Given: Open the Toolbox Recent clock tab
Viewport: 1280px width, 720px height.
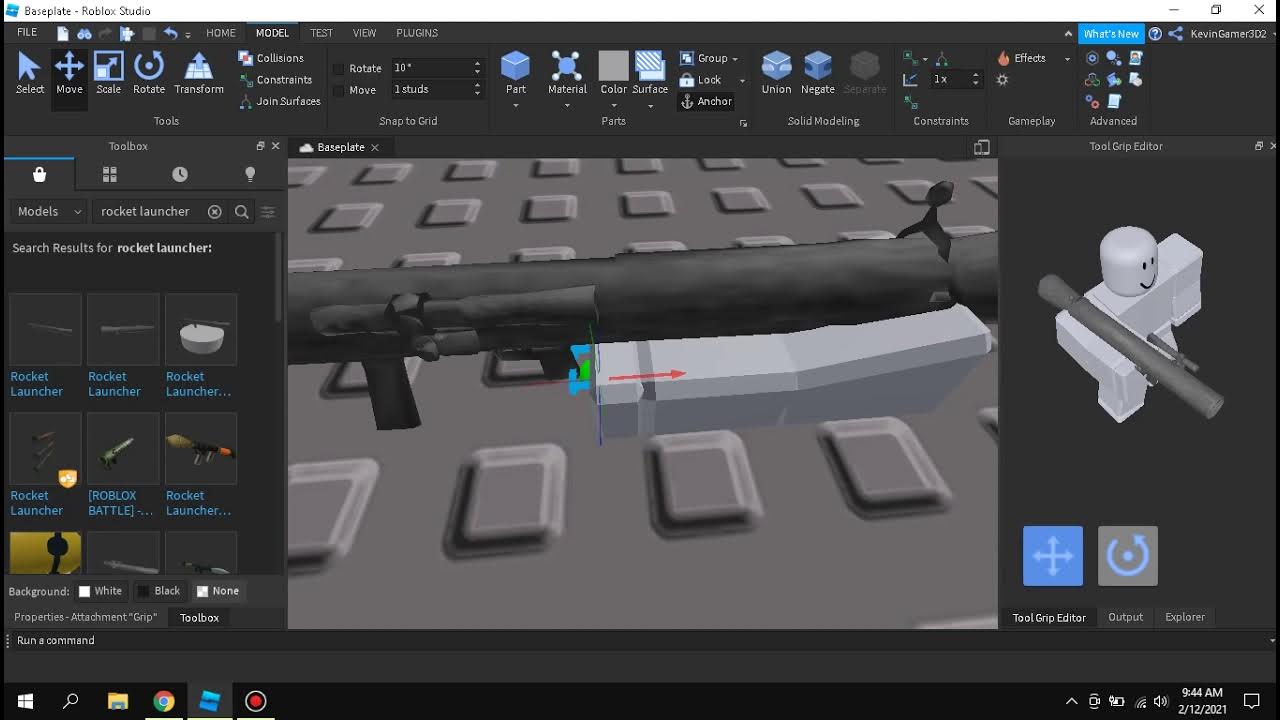Looking at the screenshot, I should [x=180, y=174].
